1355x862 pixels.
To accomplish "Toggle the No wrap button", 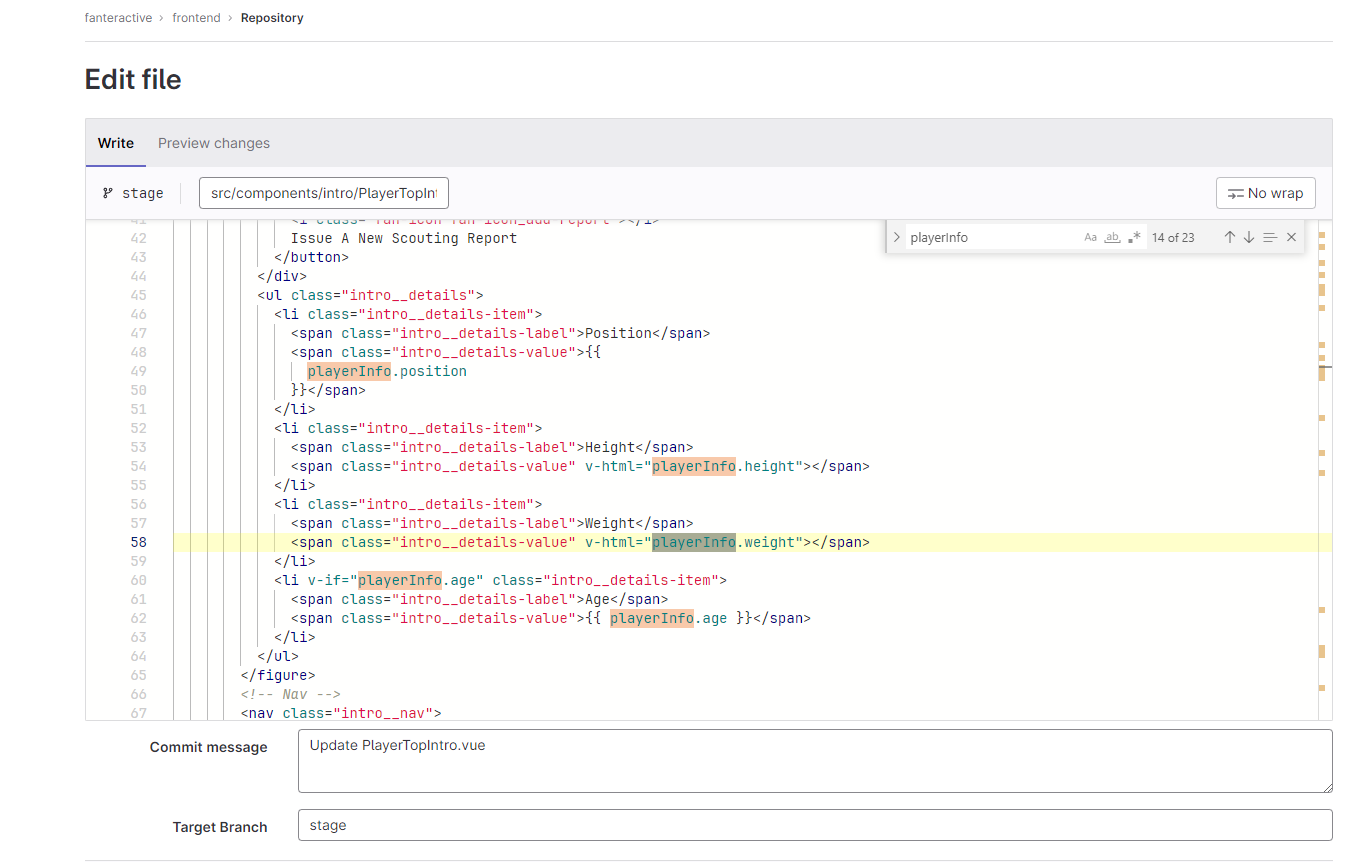I will coord(1265,193).
